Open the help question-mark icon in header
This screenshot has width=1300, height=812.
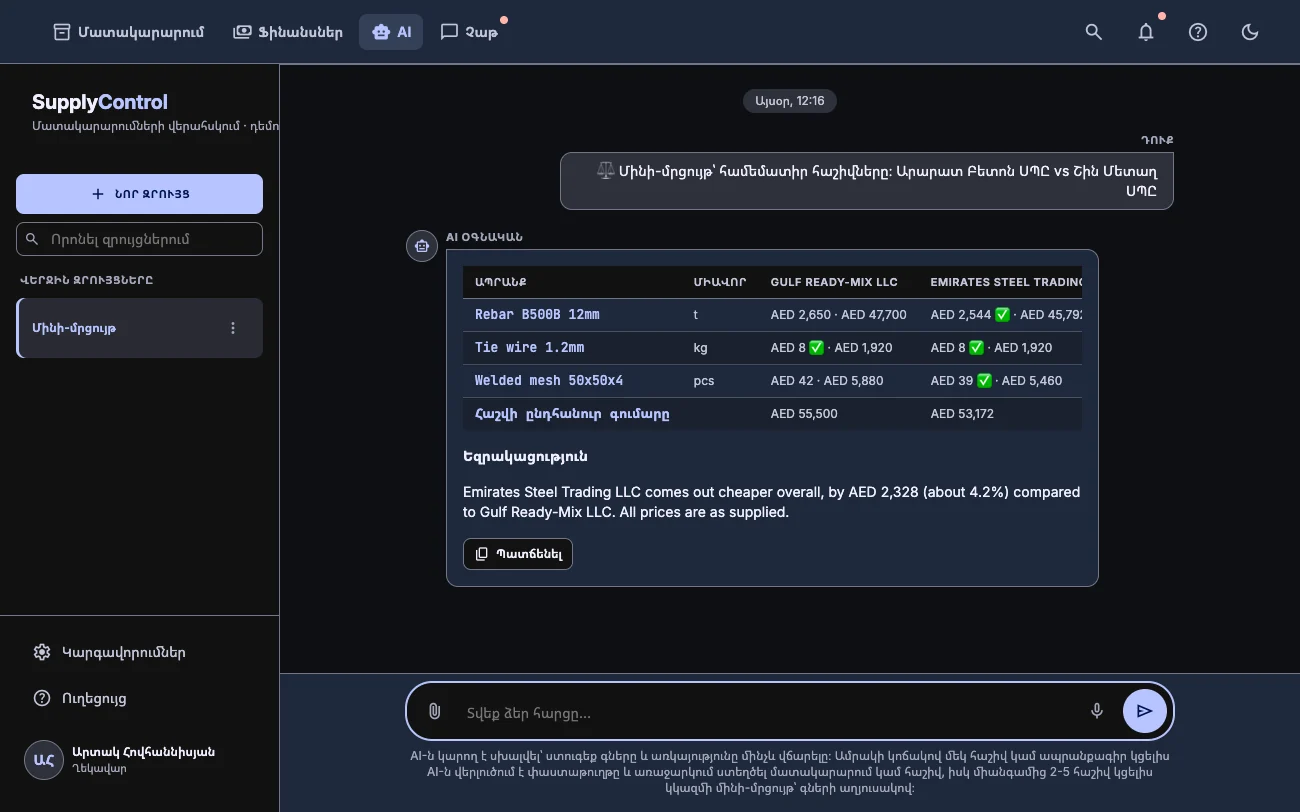tap(1198, 32)
